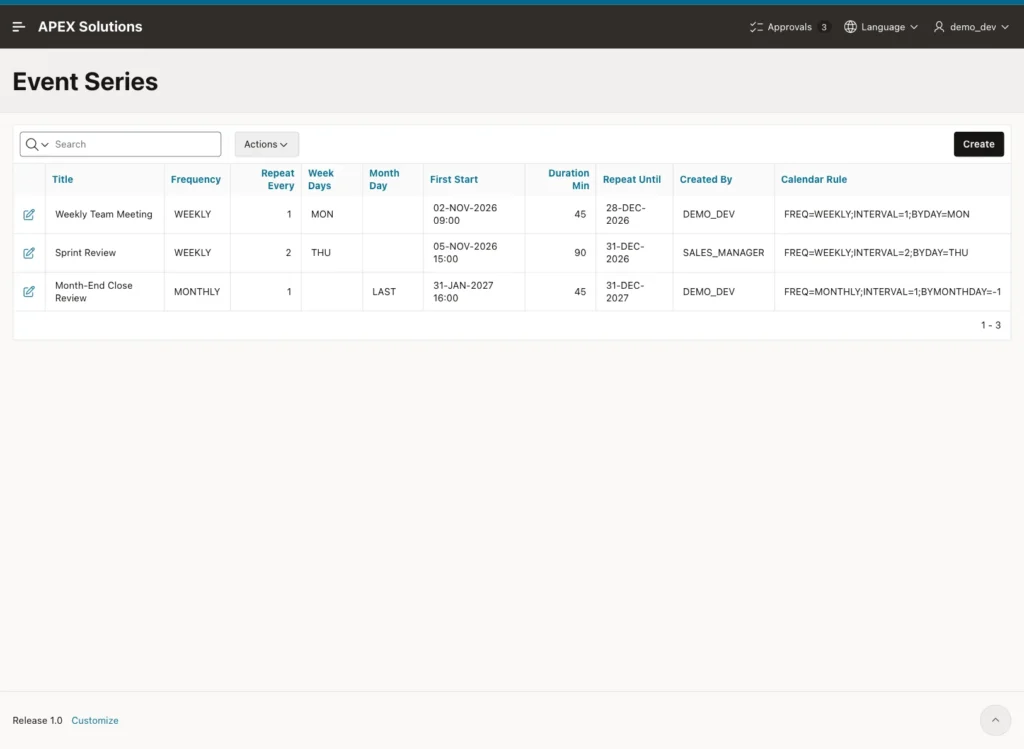Click the SALES_MANAGER created-by cell
The image size is (1024, 749).
coord(724,253)
